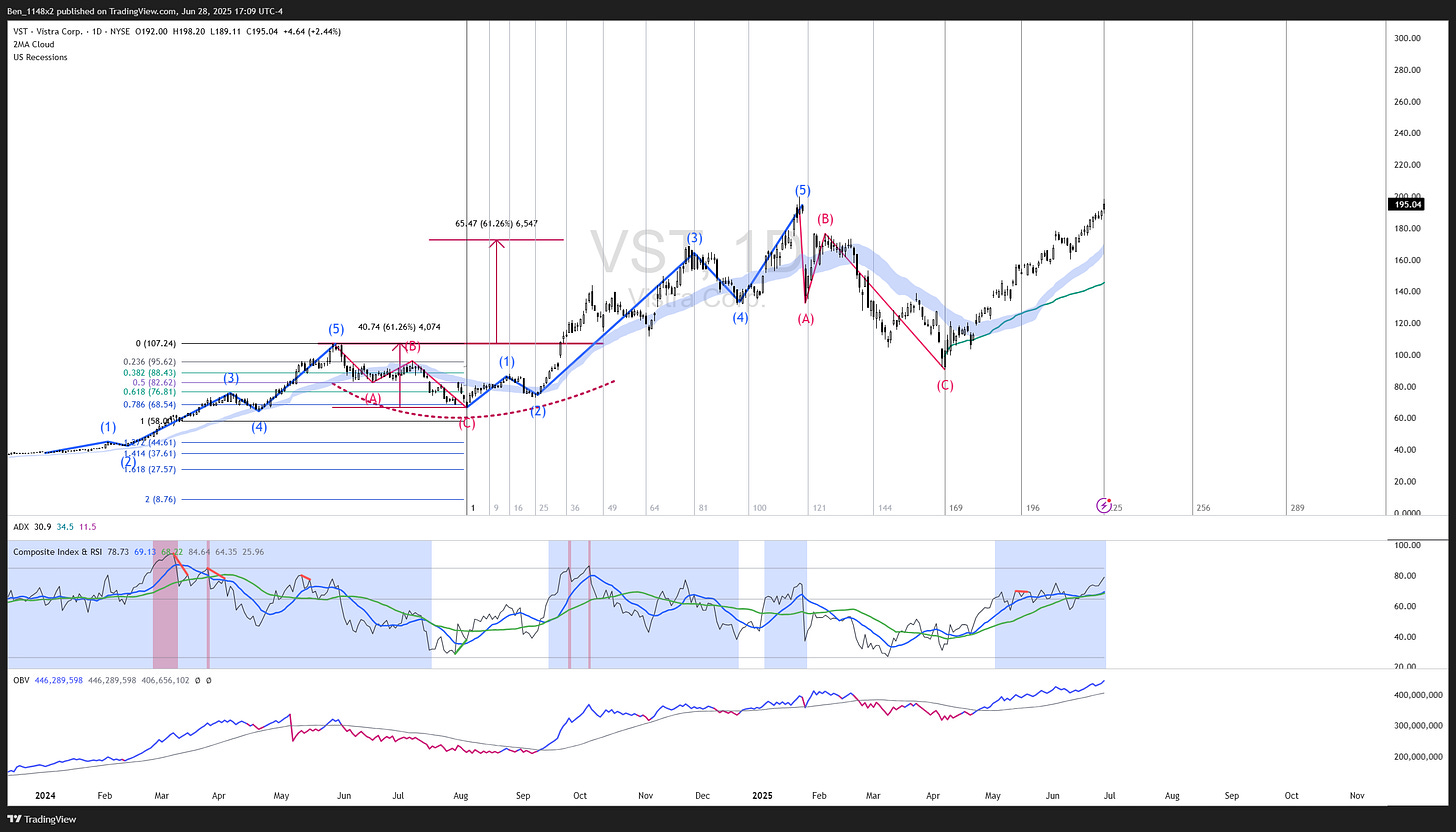Viewport: 1456px width, 832px height.
Task: Click the Fibonacci time zone number 256
Action: click(1203, 508)
